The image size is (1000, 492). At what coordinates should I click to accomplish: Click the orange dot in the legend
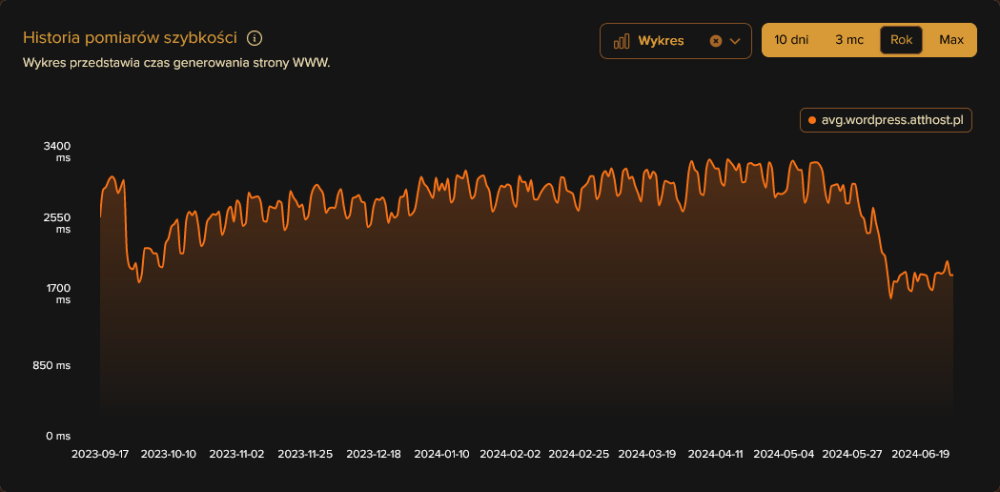(812, 120)
